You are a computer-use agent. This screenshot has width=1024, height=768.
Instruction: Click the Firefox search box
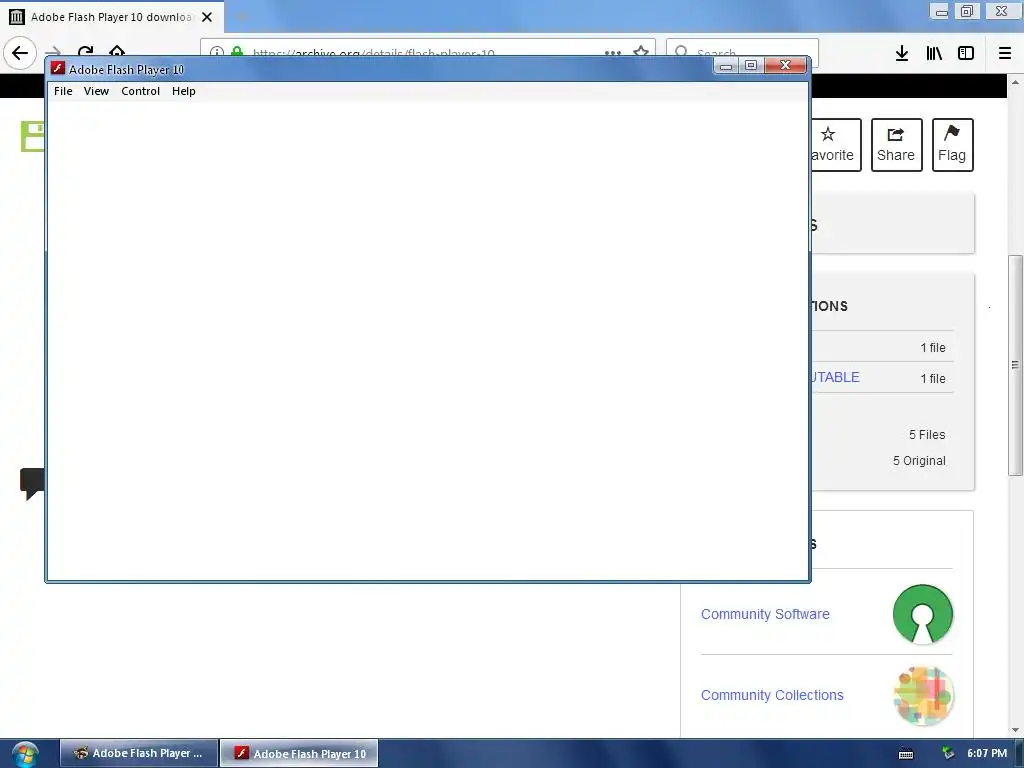click(743, 52)
